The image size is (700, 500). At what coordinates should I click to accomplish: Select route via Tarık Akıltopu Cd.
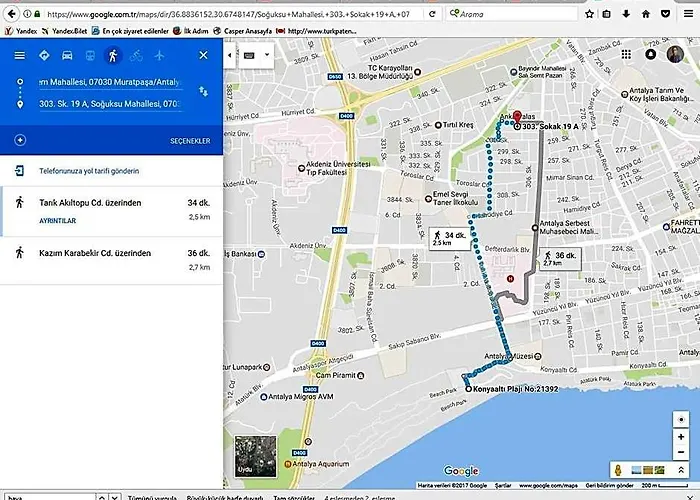pos(112,211)
